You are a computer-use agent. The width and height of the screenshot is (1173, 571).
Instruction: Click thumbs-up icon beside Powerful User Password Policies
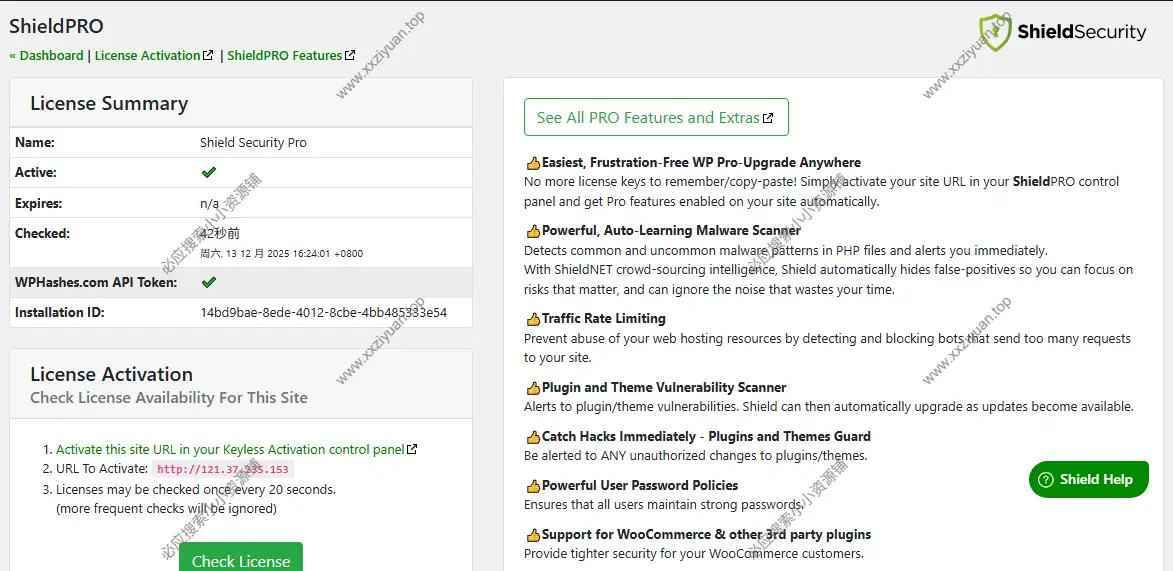click(x=533, y=486)
